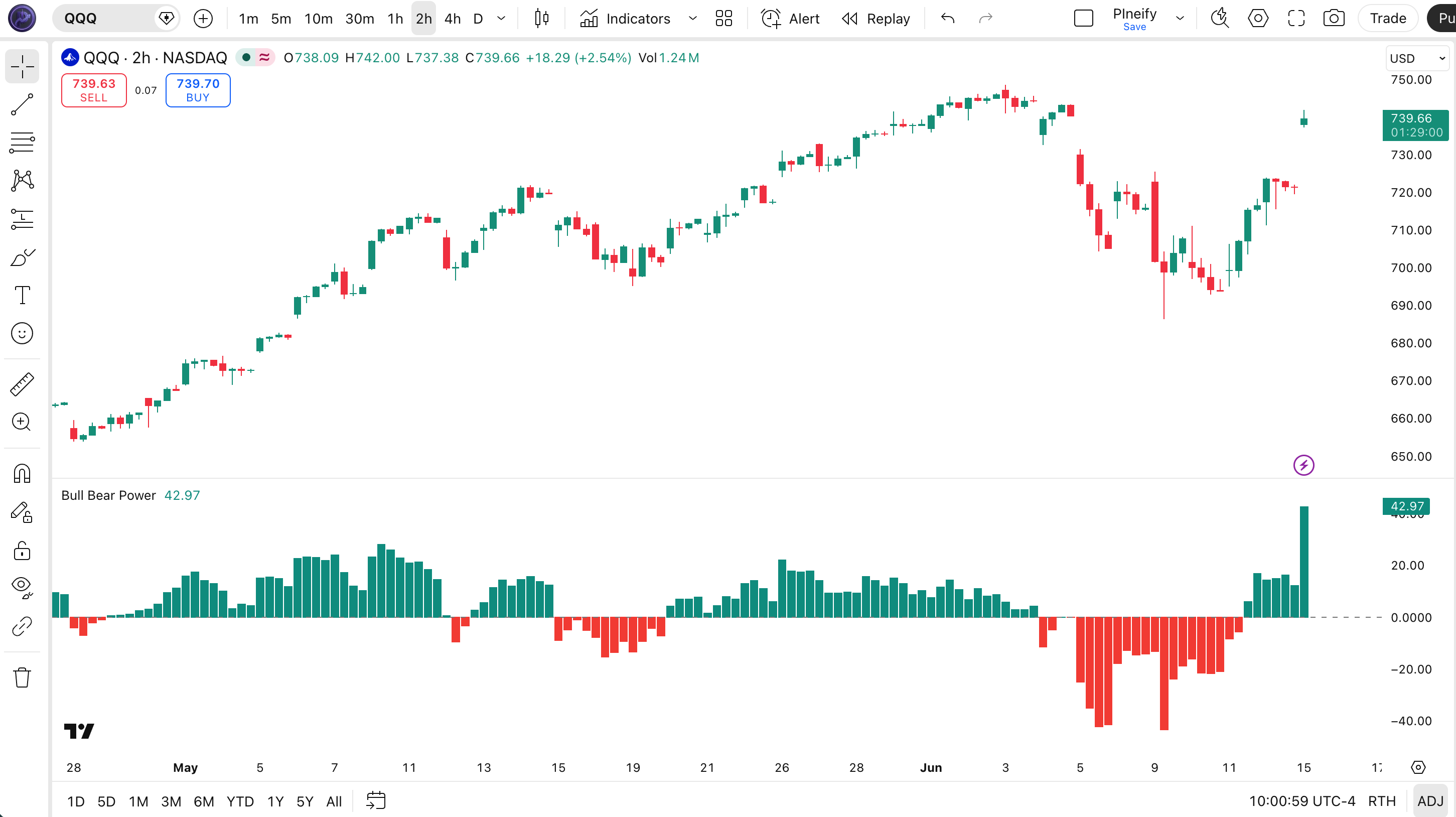Click the 739.70 BUY button
This screenshot has width=1456, height=817.
point(198,90)
